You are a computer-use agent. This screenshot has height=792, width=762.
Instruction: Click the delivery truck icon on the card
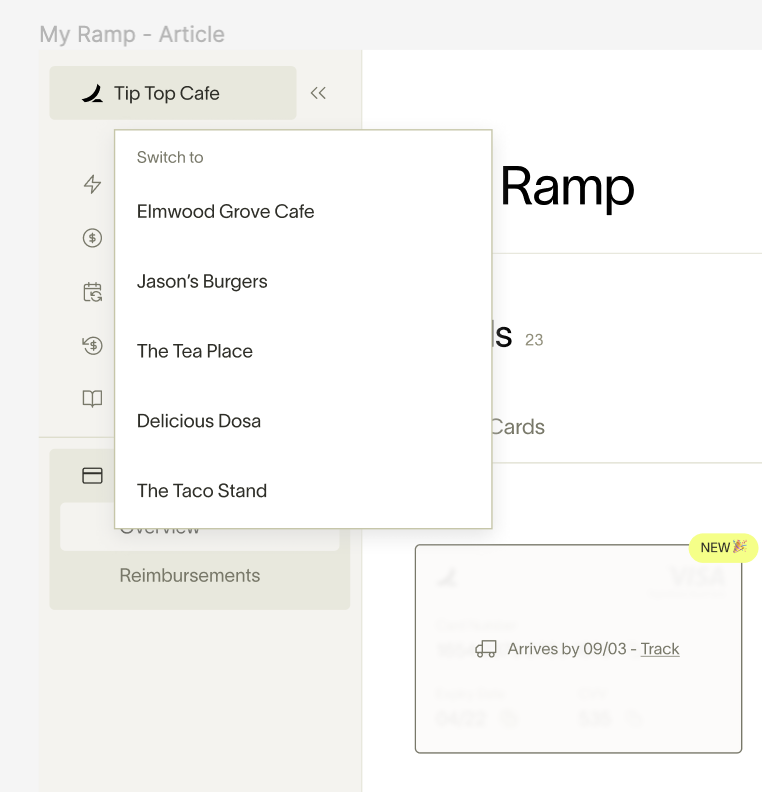click(486, 649)
